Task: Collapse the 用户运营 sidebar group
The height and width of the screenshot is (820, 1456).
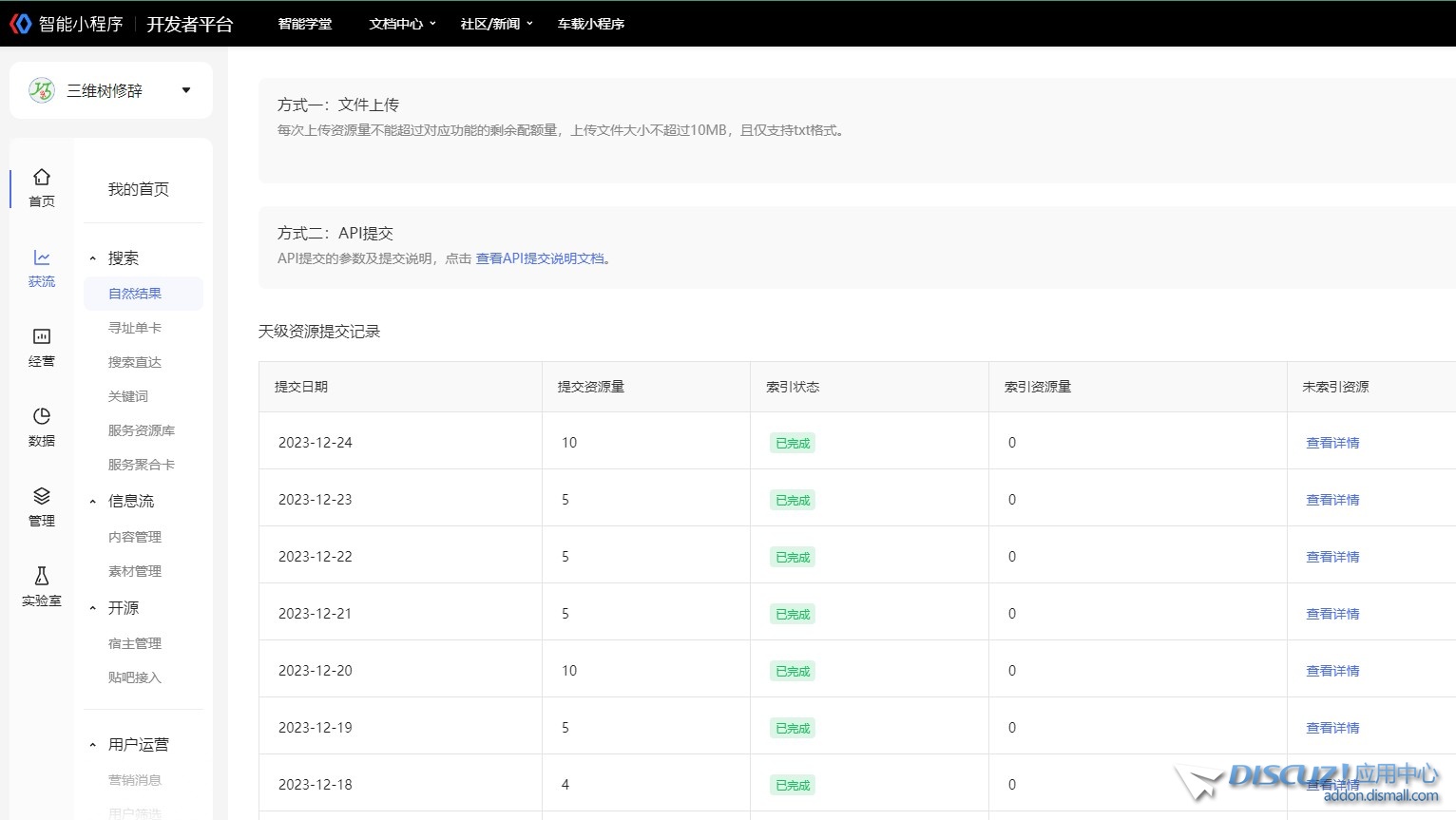Action: click(93, 745)
